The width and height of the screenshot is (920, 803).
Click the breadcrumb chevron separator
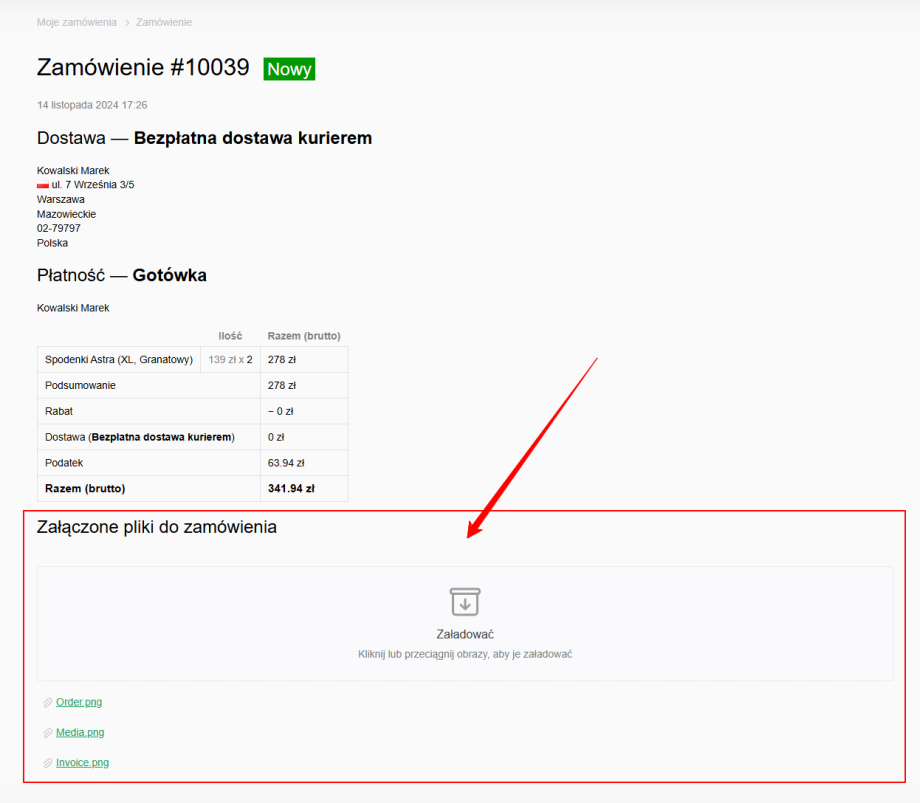[x=127, y=22]
